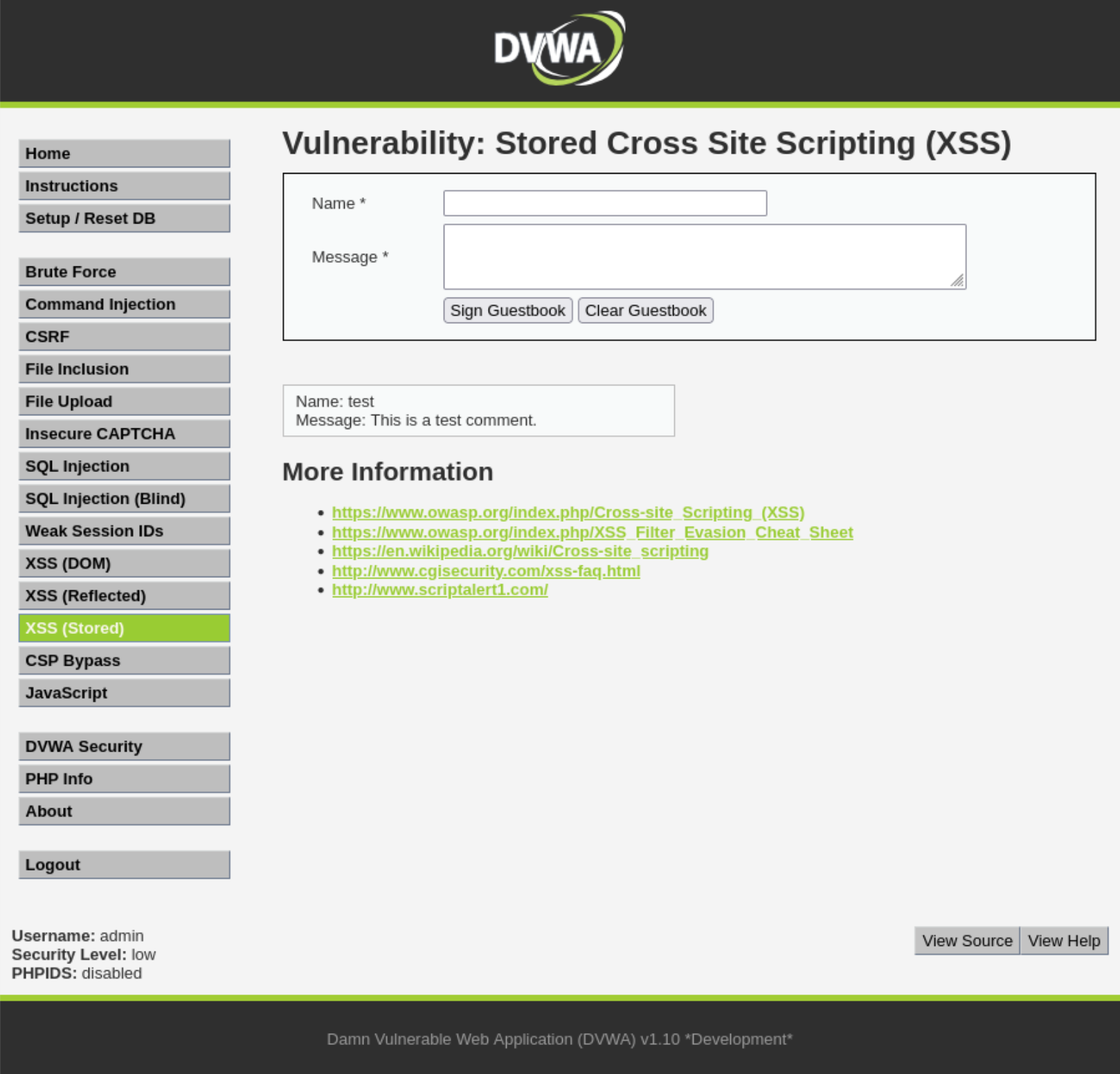Click the 'Name *' field label
The width and height of the screenshot is (1120, 1074).
[x=338, y=203]
